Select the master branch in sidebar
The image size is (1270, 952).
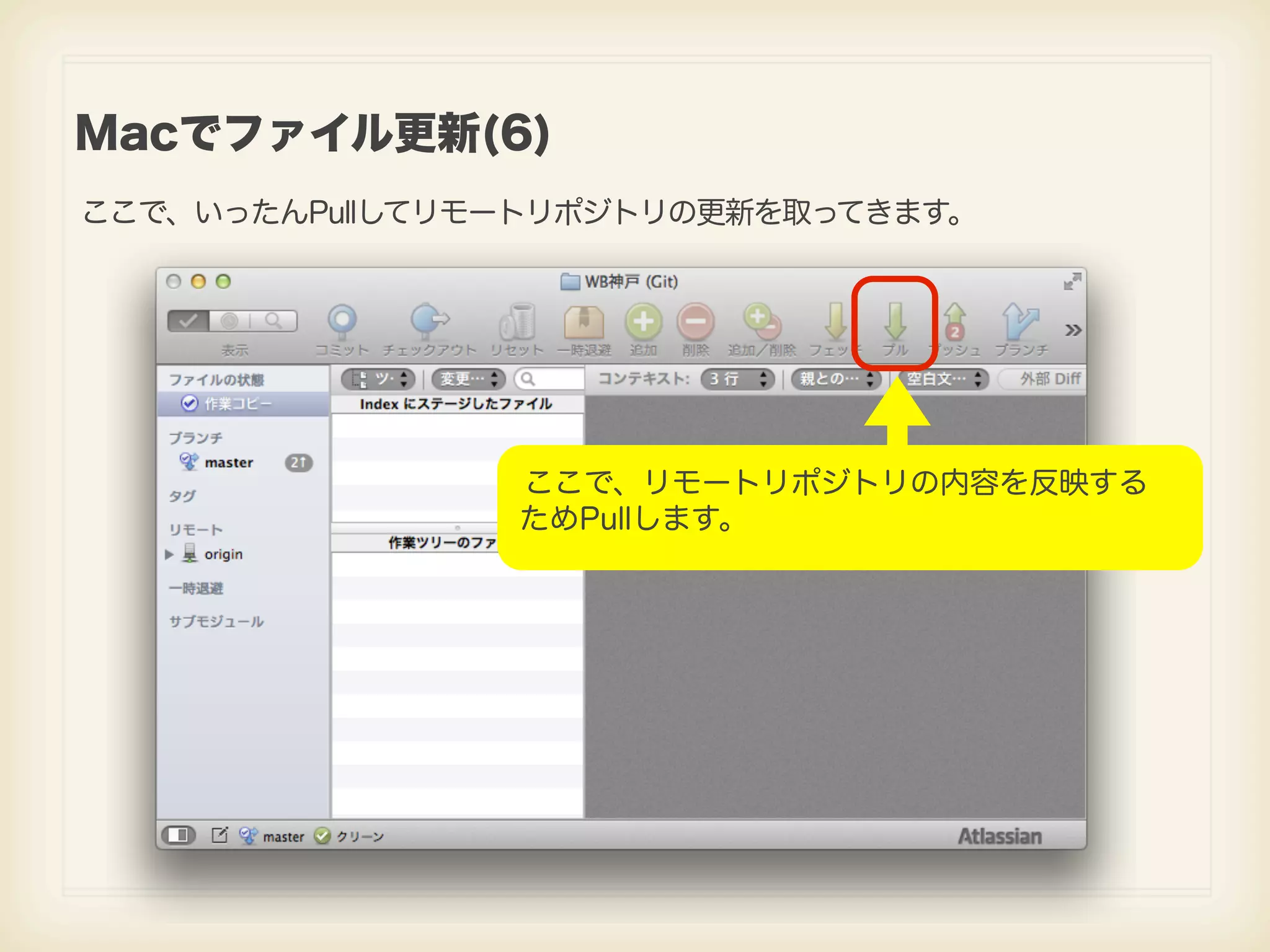pos(229,462)
